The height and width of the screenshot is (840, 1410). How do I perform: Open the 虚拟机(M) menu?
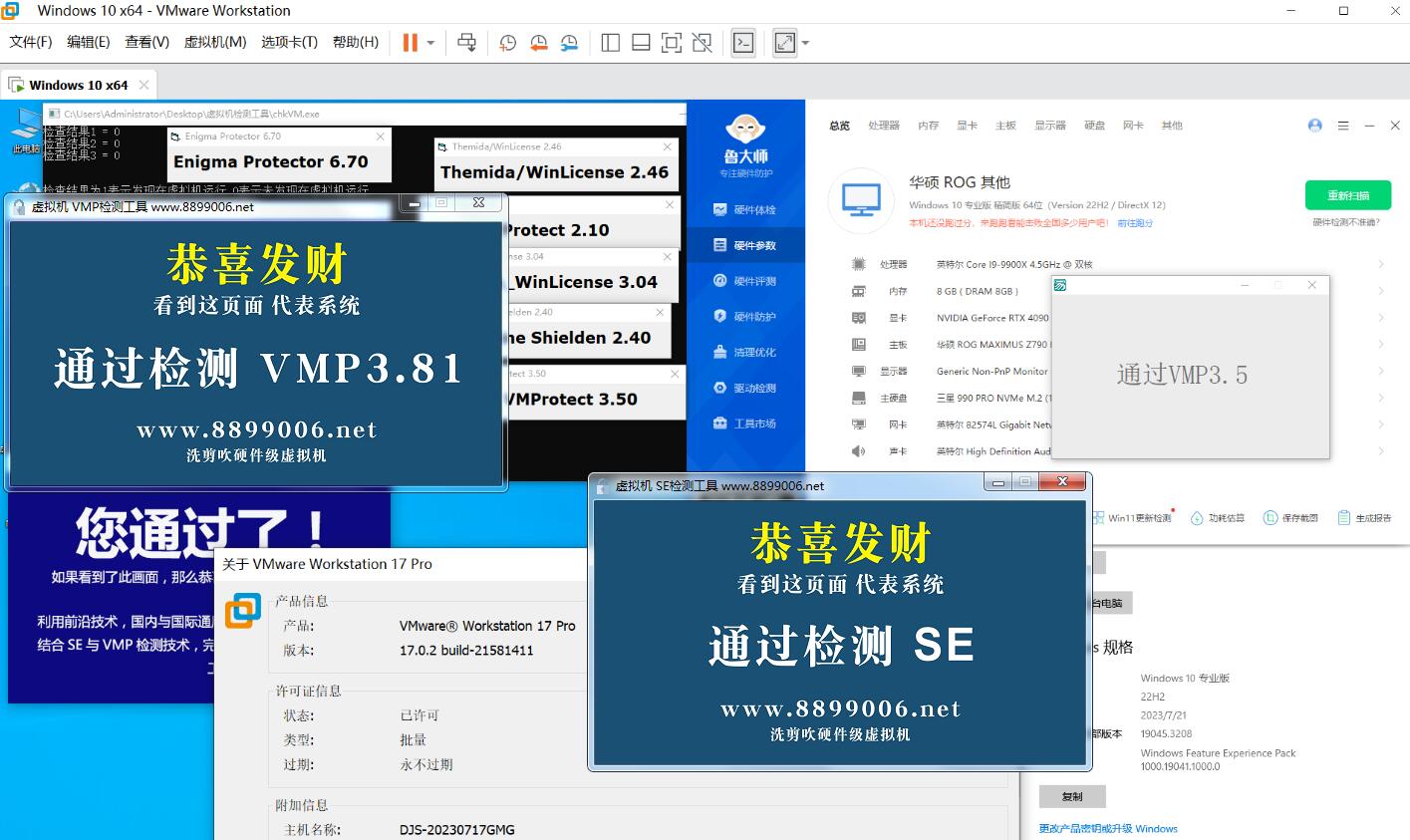[x=215, y=42]
